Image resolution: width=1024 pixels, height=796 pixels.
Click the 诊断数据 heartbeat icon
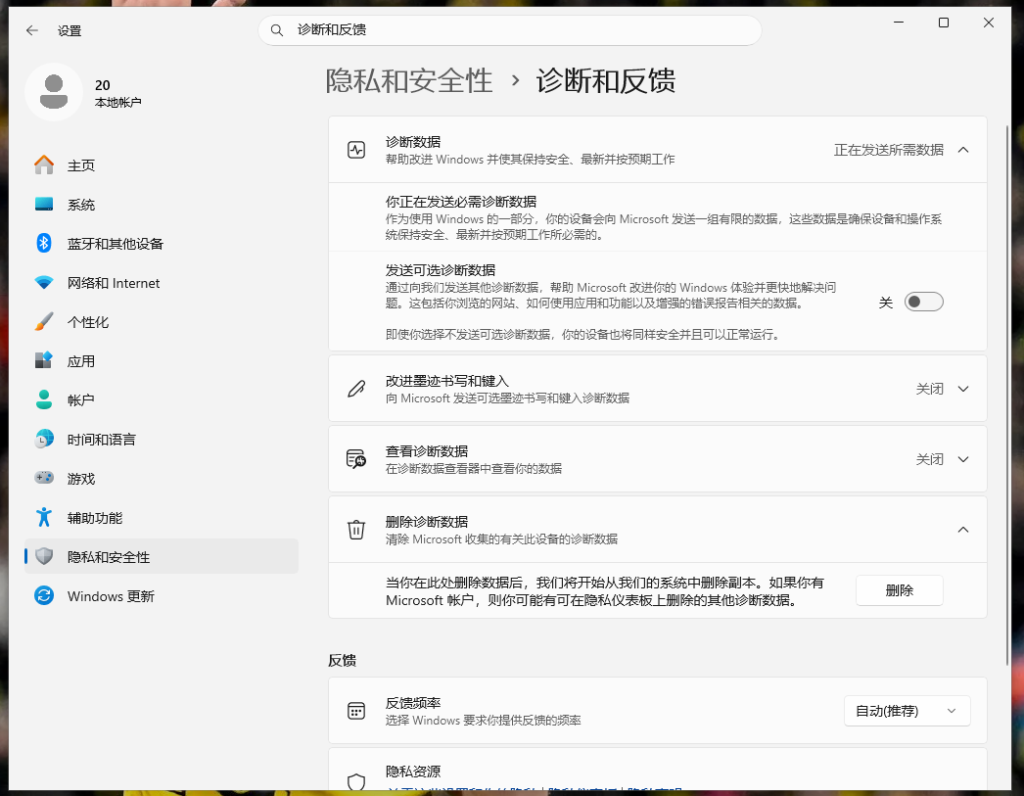coord(356,150)
